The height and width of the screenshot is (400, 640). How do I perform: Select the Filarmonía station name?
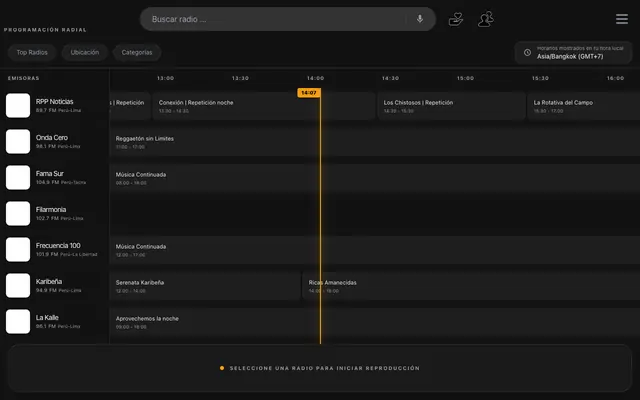(51, 209)
